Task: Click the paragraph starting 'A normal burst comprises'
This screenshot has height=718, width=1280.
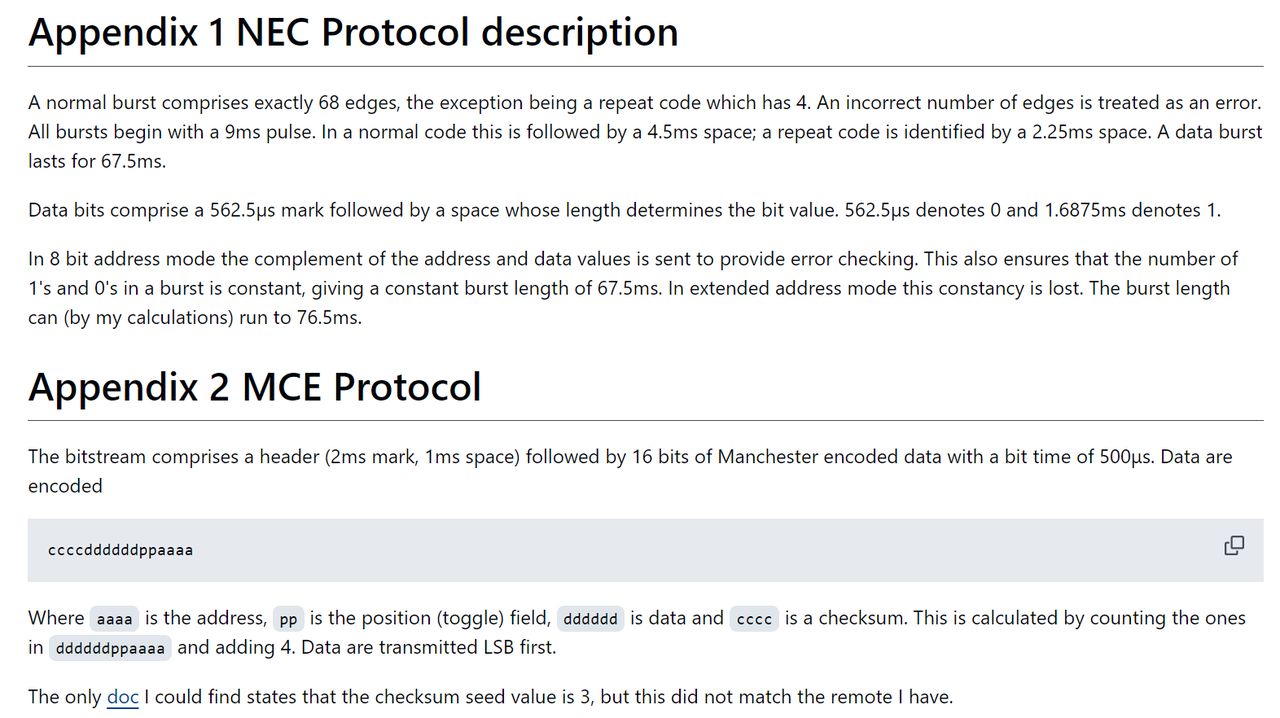Action: tap(645, 131)
